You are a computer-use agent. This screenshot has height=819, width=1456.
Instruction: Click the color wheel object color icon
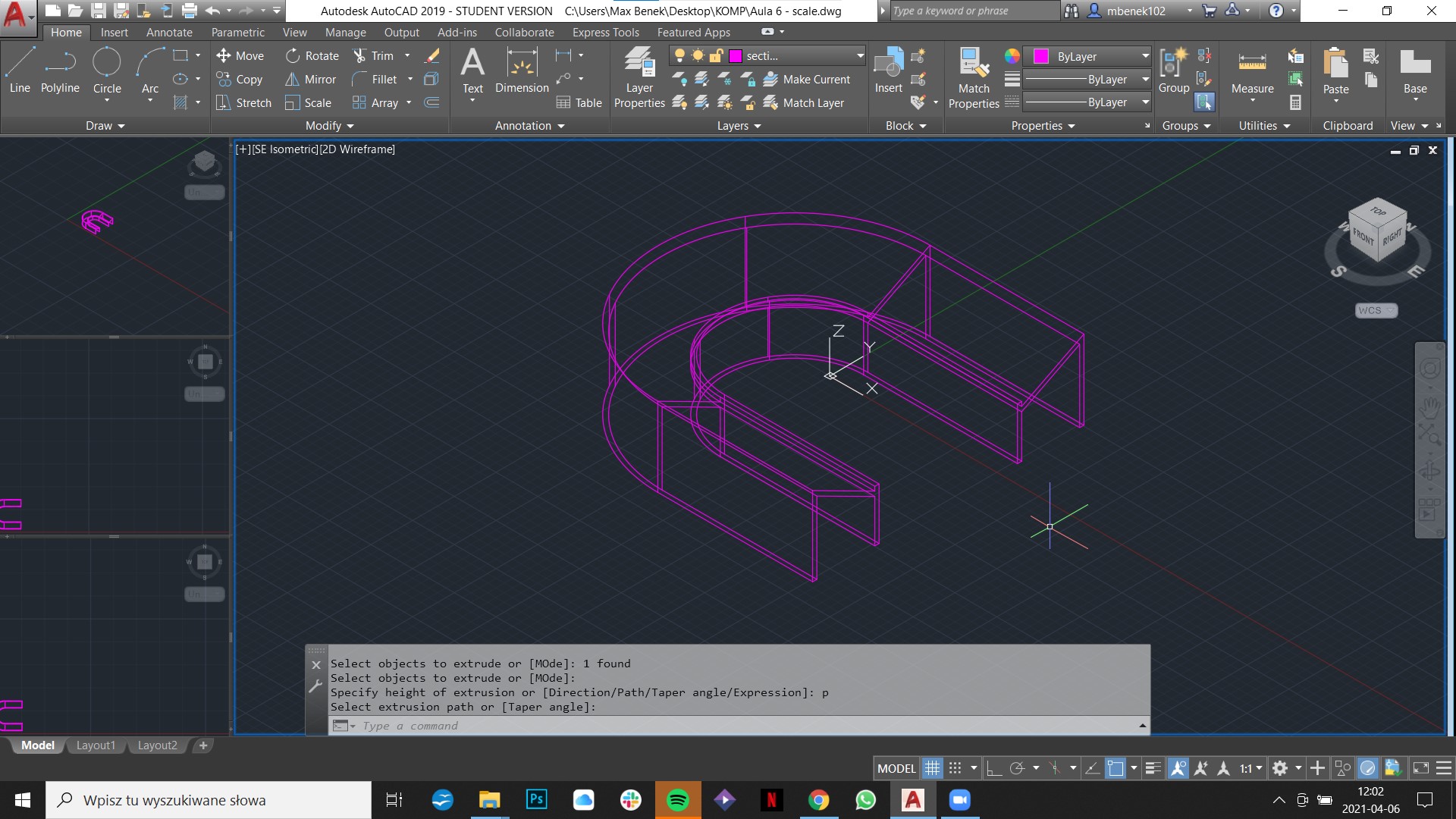pos(1012,56)
